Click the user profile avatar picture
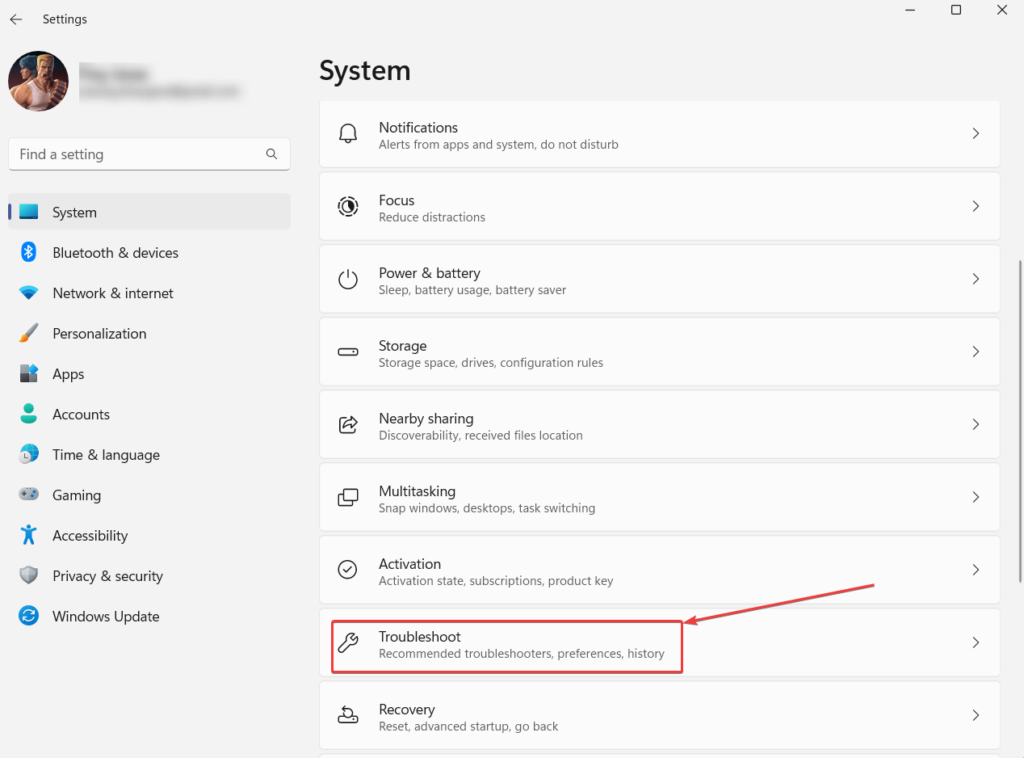 pos(38,82)
